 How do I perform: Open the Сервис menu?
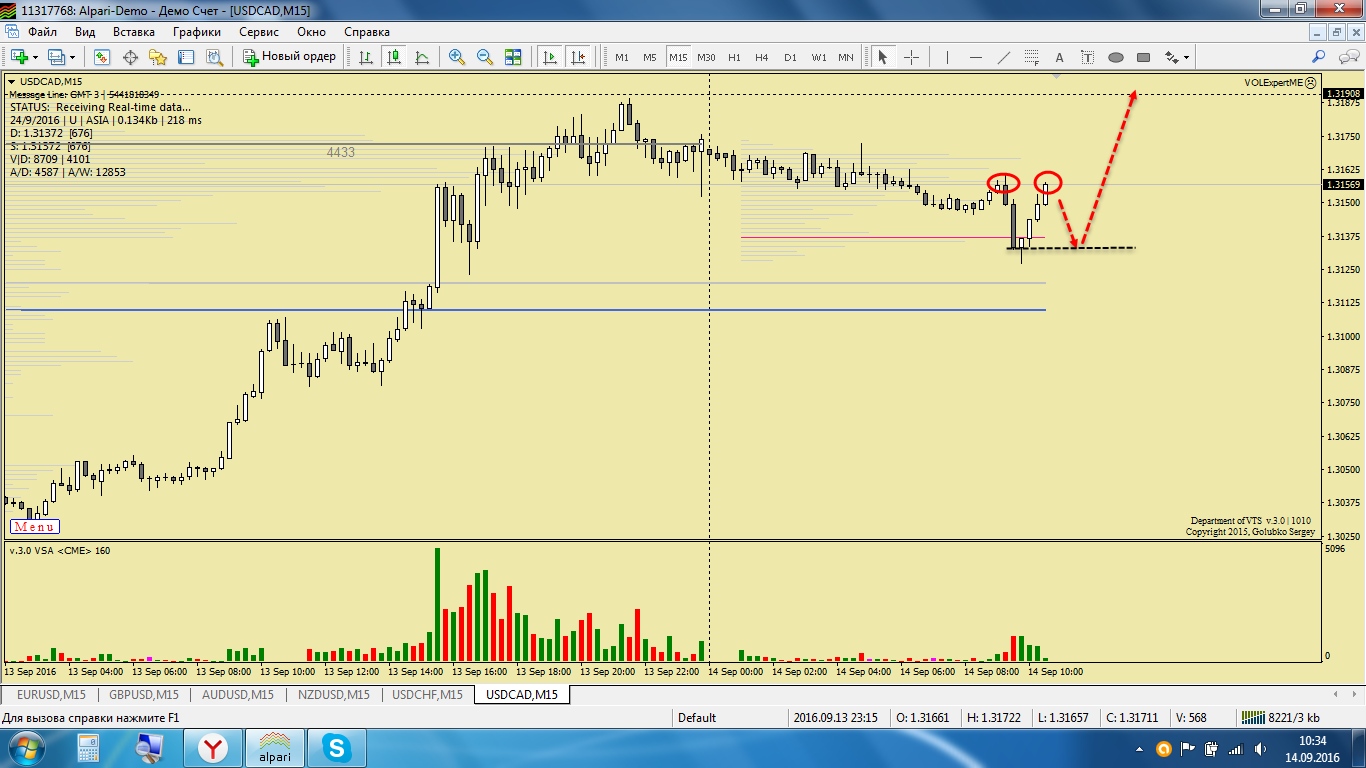259,31
